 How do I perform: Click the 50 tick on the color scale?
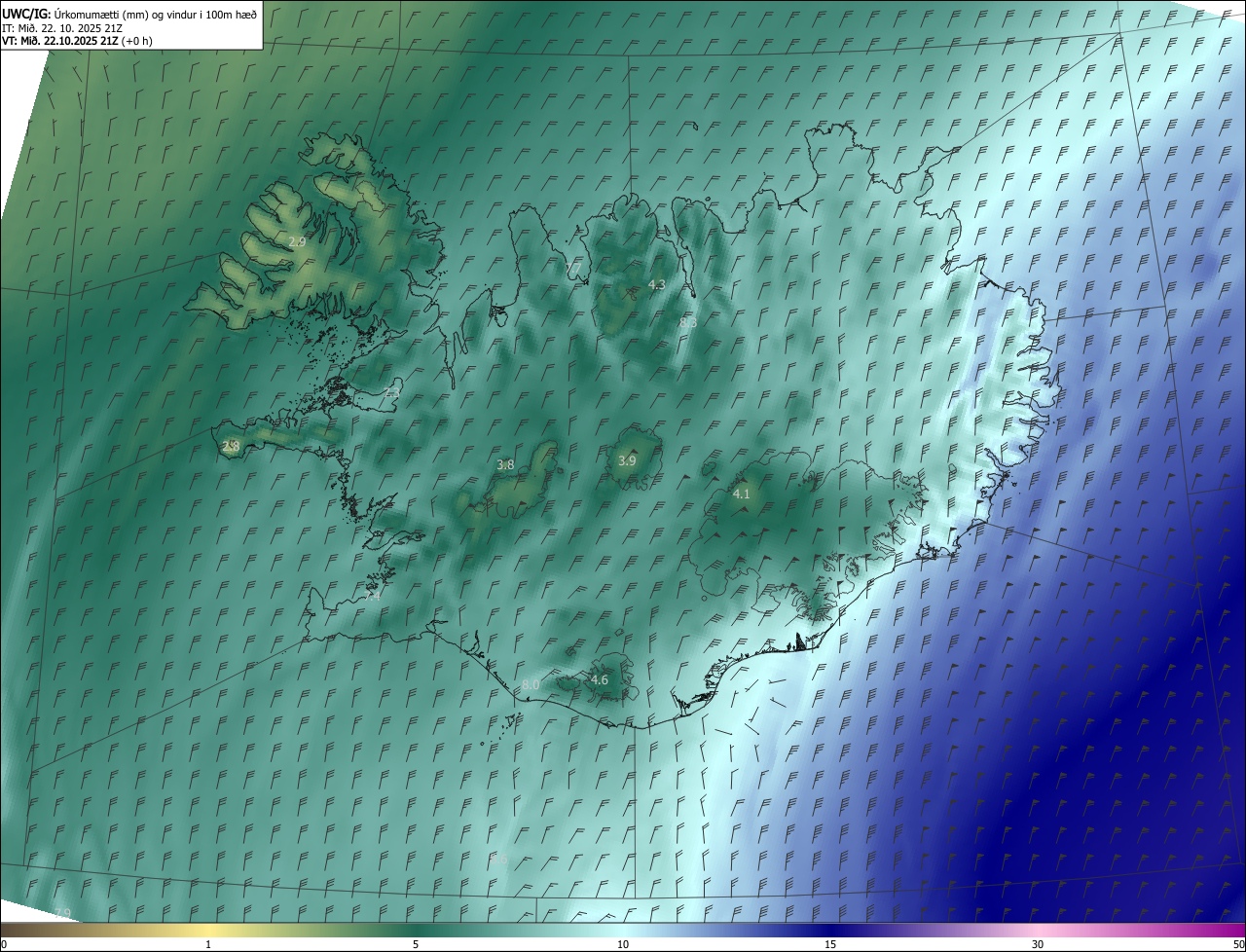(x=1238, y=944)
